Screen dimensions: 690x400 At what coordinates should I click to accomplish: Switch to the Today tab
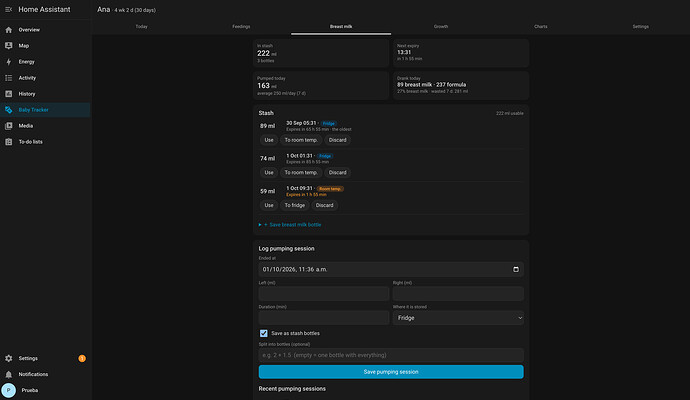(141, 26)
